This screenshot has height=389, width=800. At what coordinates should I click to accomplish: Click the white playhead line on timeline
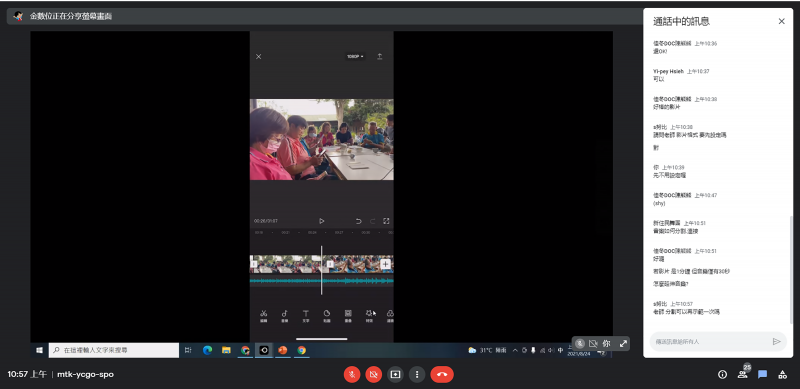[x=321, y=270]
